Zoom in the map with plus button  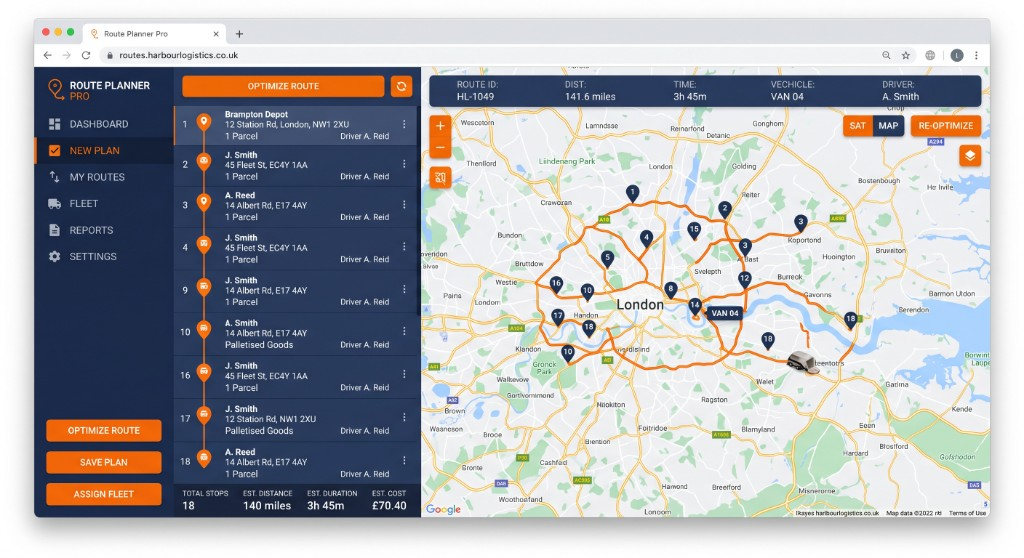pos(440,126)
